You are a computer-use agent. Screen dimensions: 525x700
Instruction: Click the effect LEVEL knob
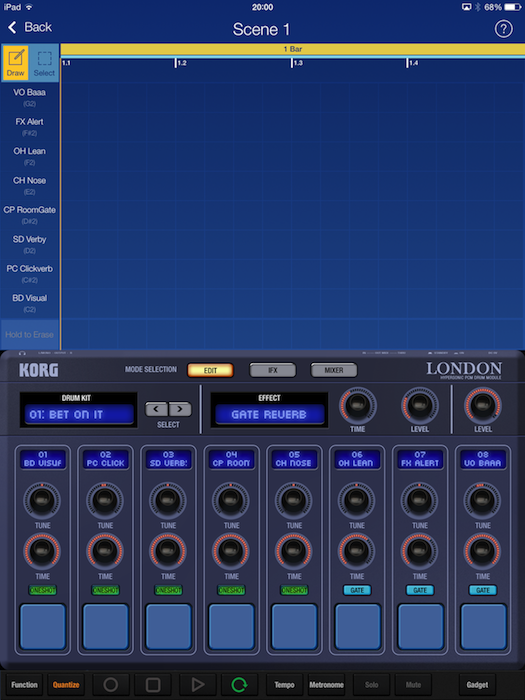click(419, 405)
